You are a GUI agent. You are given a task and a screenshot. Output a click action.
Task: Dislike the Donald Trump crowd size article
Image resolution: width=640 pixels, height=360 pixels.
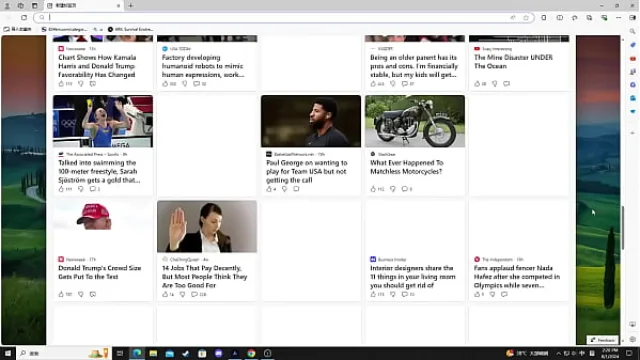pyautogui.click(x=81, y=294)
